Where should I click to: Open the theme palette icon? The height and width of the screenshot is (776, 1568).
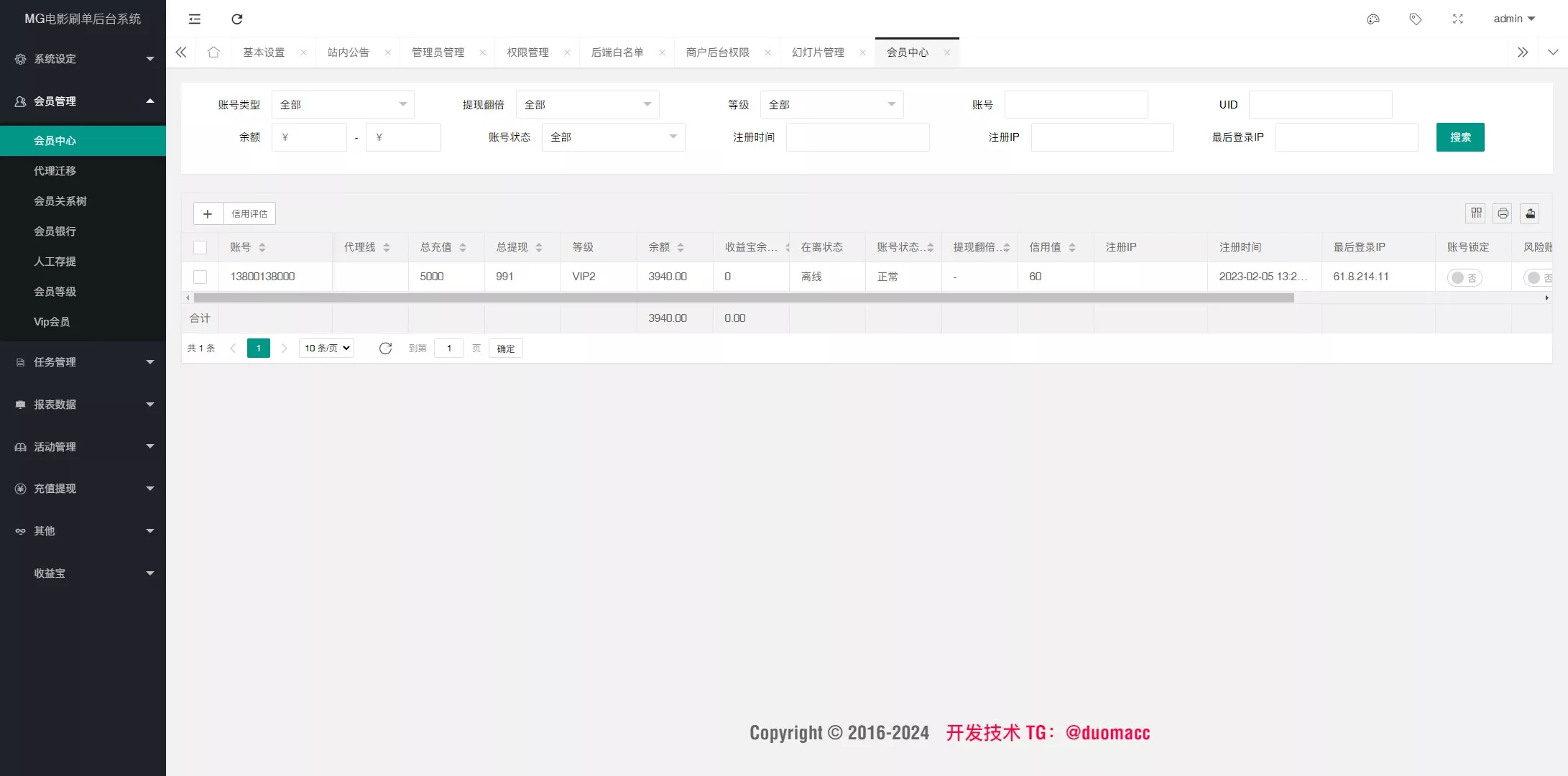pyautogui.click(x=1373, y=19)
